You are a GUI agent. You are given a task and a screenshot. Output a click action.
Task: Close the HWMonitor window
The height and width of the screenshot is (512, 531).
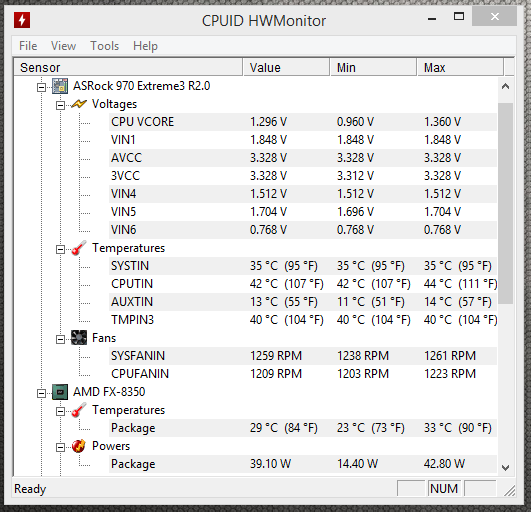coord(494,16)
